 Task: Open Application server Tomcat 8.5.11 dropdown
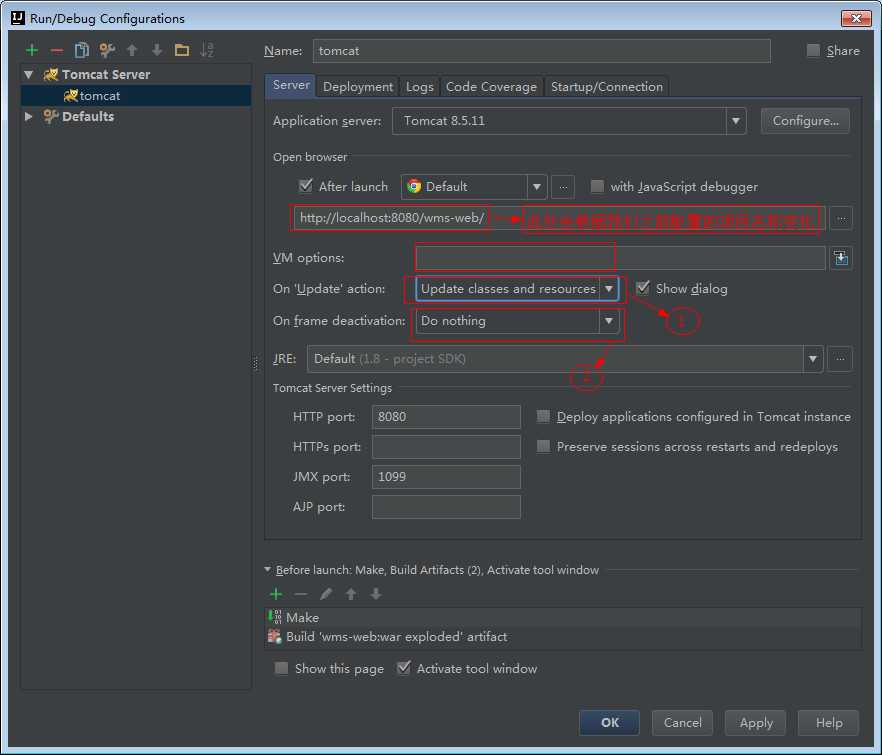(569, 121)
